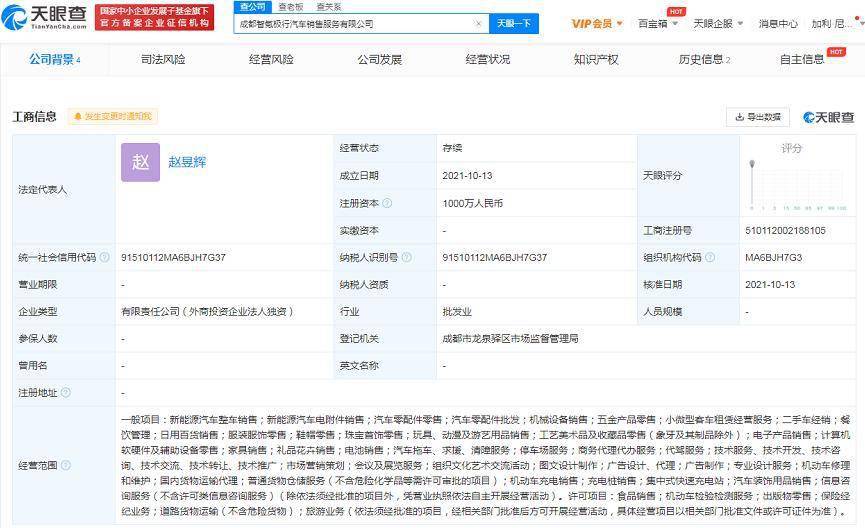Expand the user account dropdown in the header
Viewport: 865px width, 528px height.
[x=832, y=23]
